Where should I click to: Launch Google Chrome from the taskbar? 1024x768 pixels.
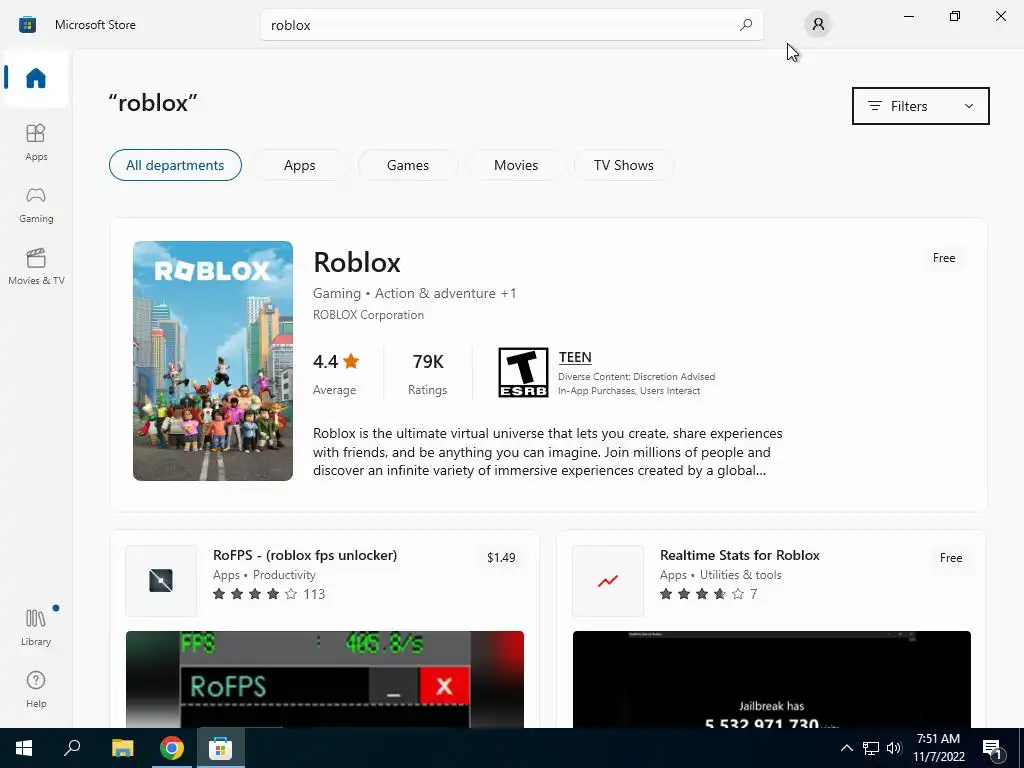(172, 748)
